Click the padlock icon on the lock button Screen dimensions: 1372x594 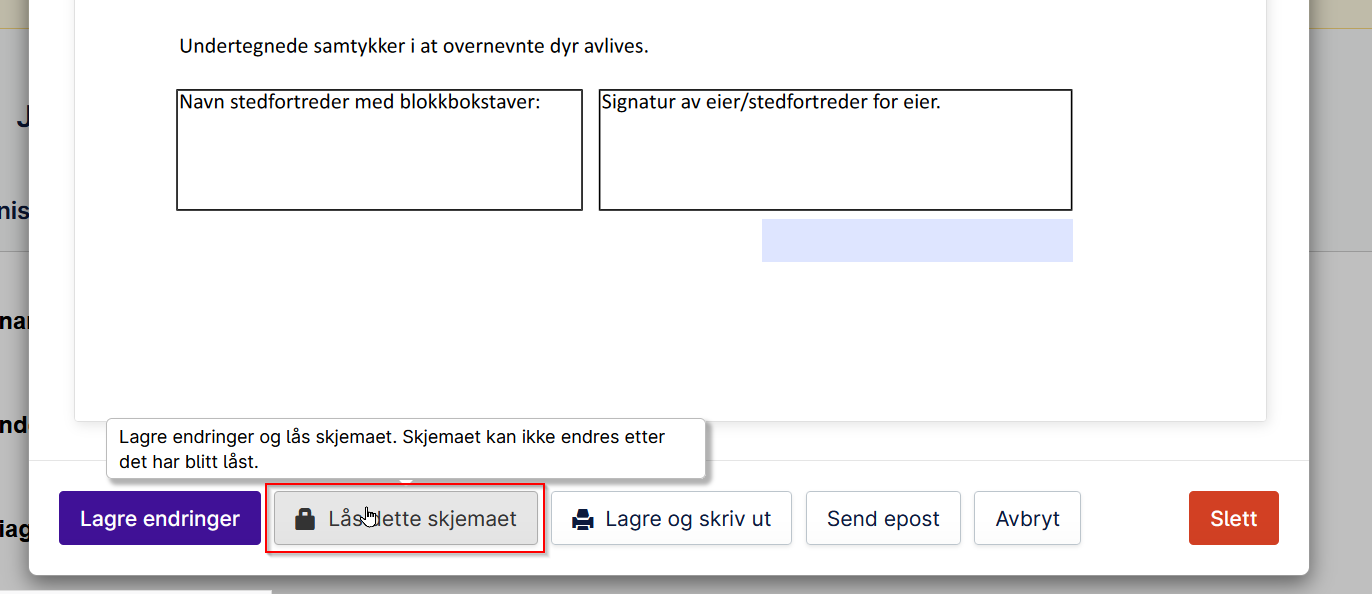pos(305,519)
